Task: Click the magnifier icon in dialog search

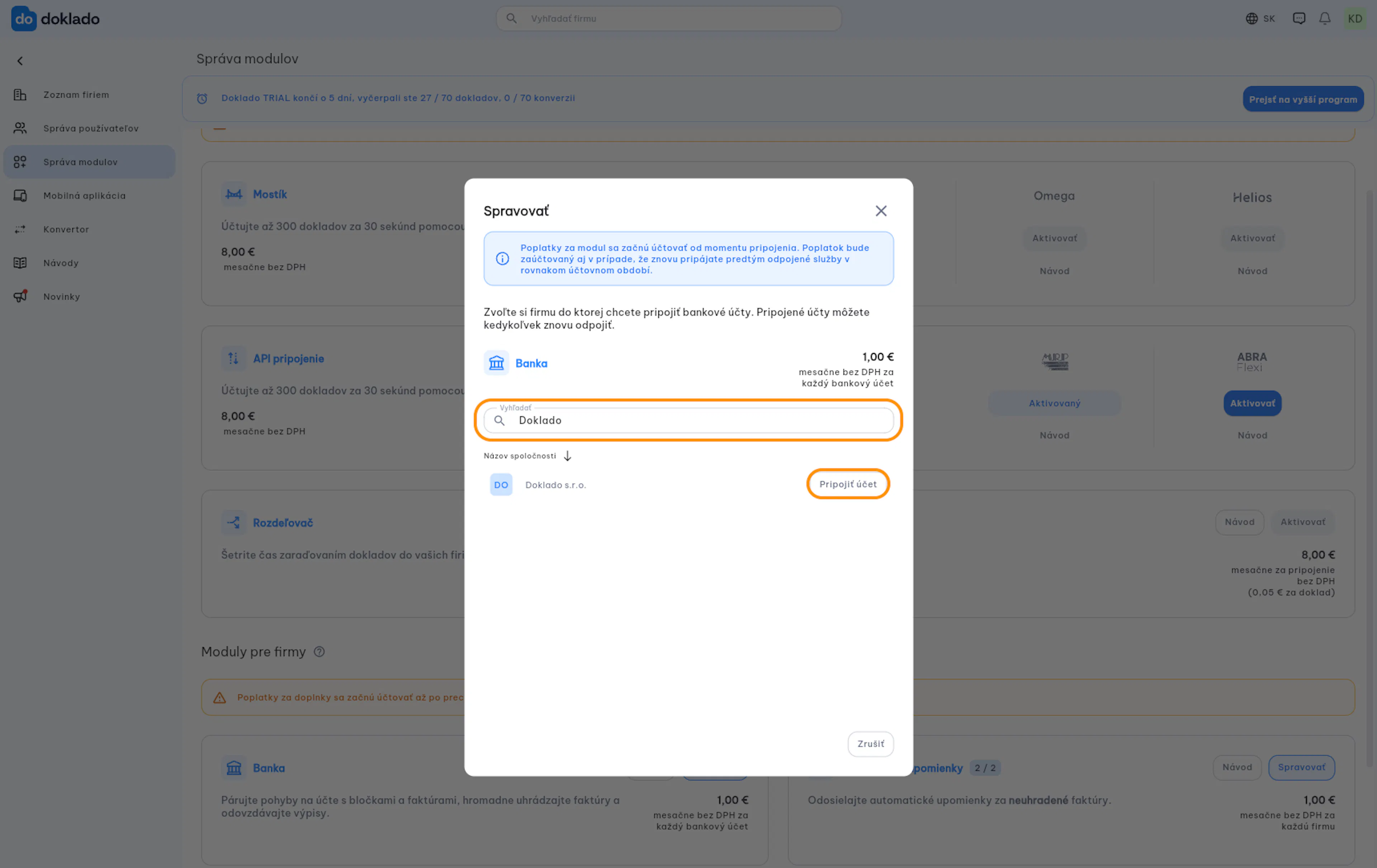Action: point(500,421)
